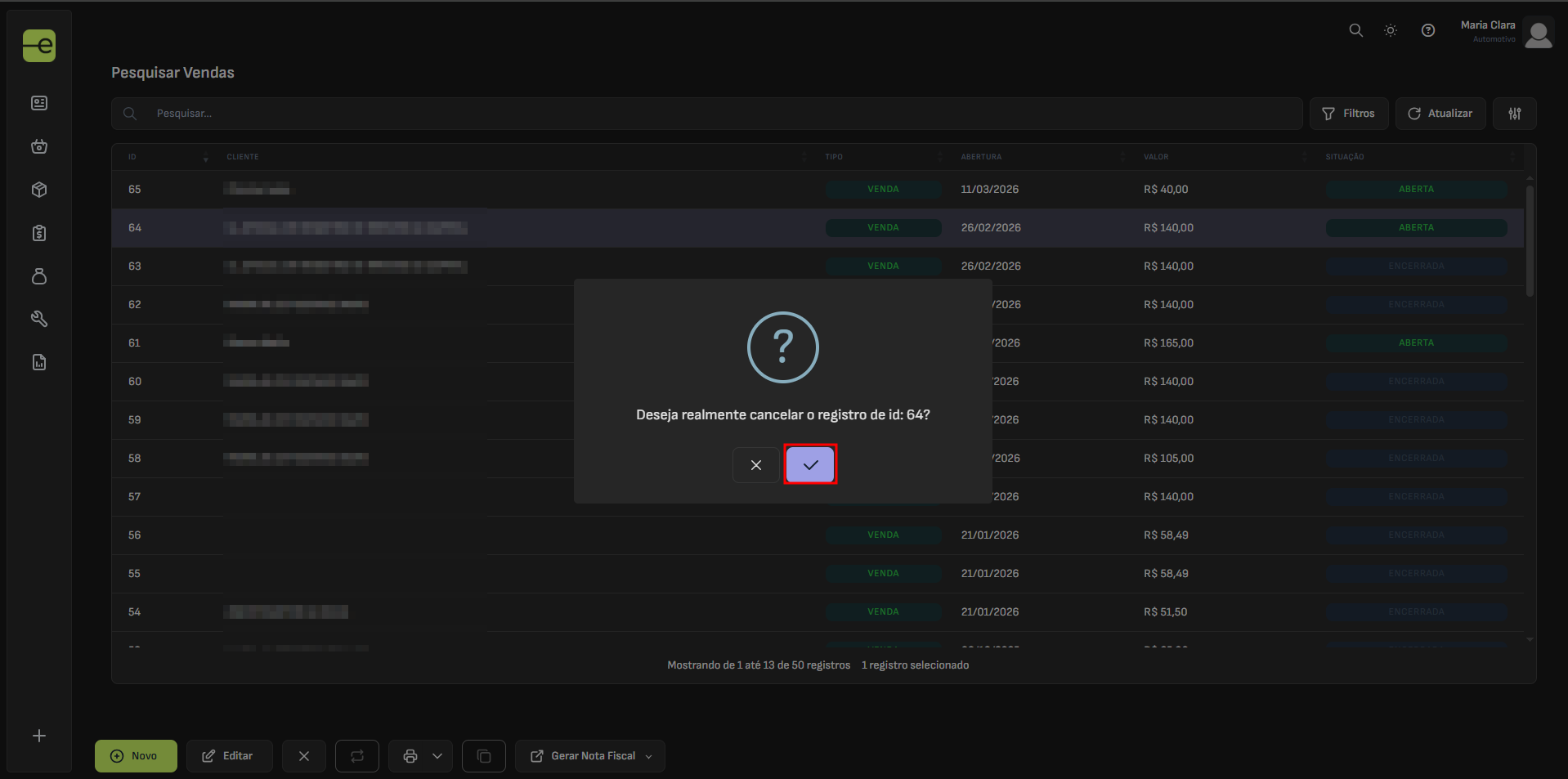The width and height of the screenshot is (1568, 779).
Task: Open the wrench tools sidebar icon
Action: (x=39, y=319)
